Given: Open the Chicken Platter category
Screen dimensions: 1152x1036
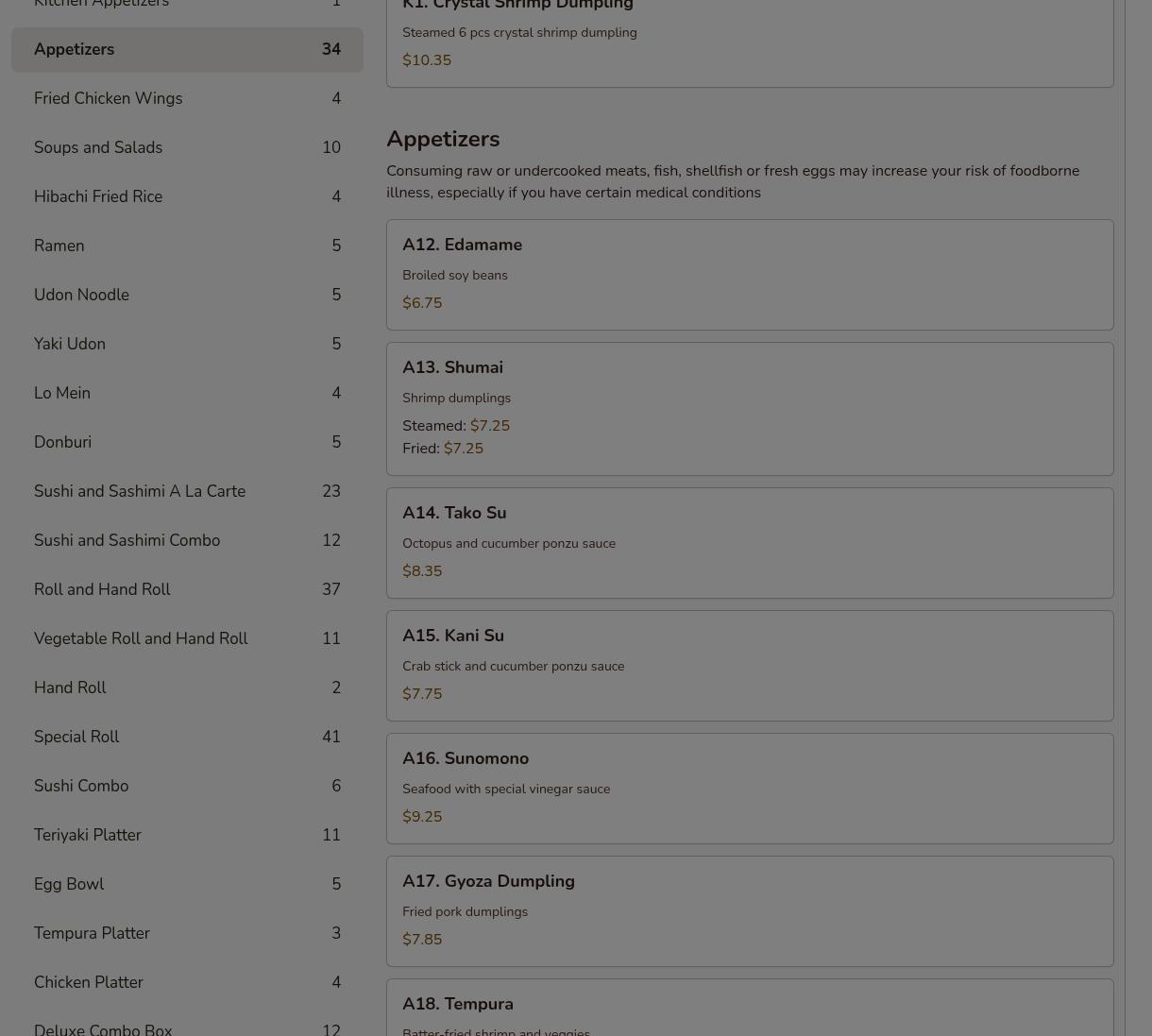Looking at the screenshot, I should point(187,982).
